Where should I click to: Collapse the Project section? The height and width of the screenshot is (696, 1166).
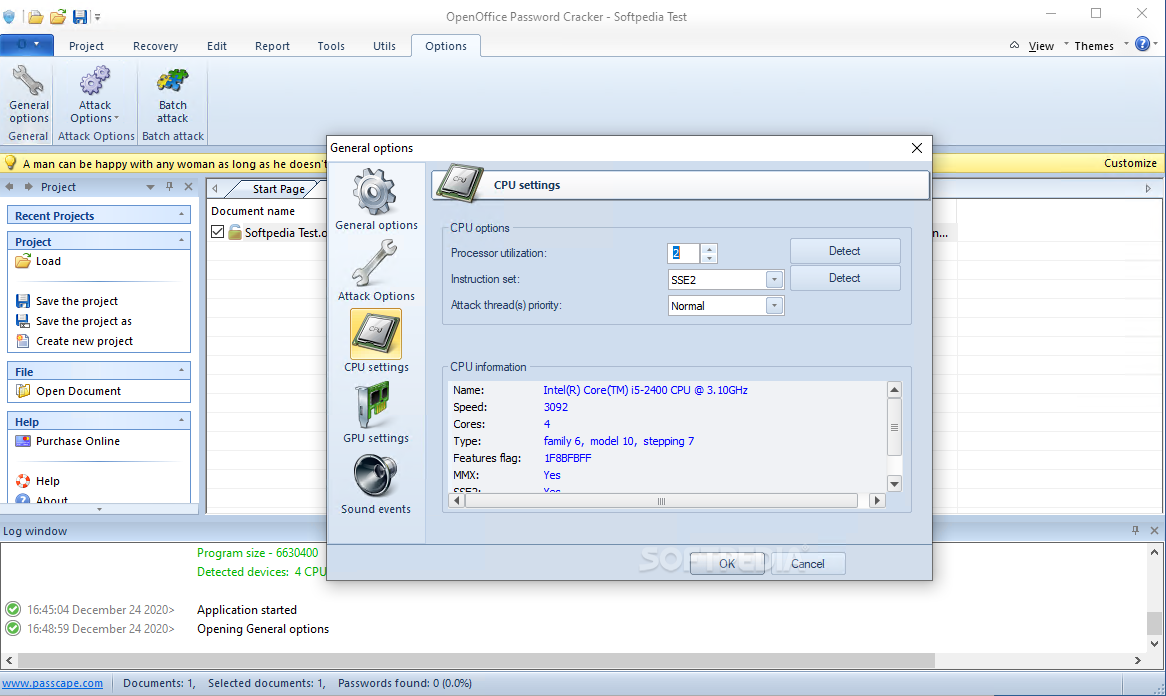click(x=181, y=241)
